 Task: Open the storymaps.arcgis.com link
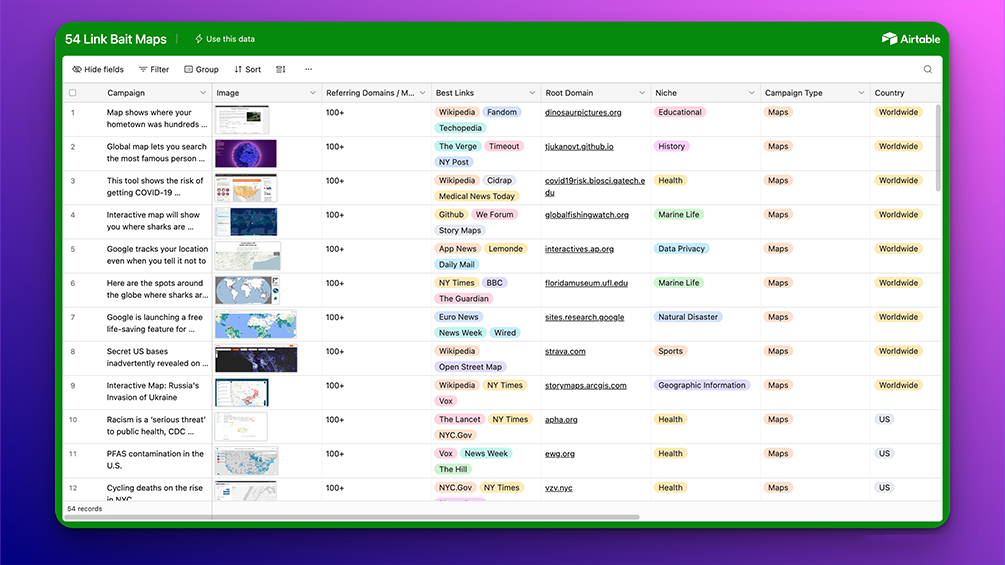[x=586, y=386]
